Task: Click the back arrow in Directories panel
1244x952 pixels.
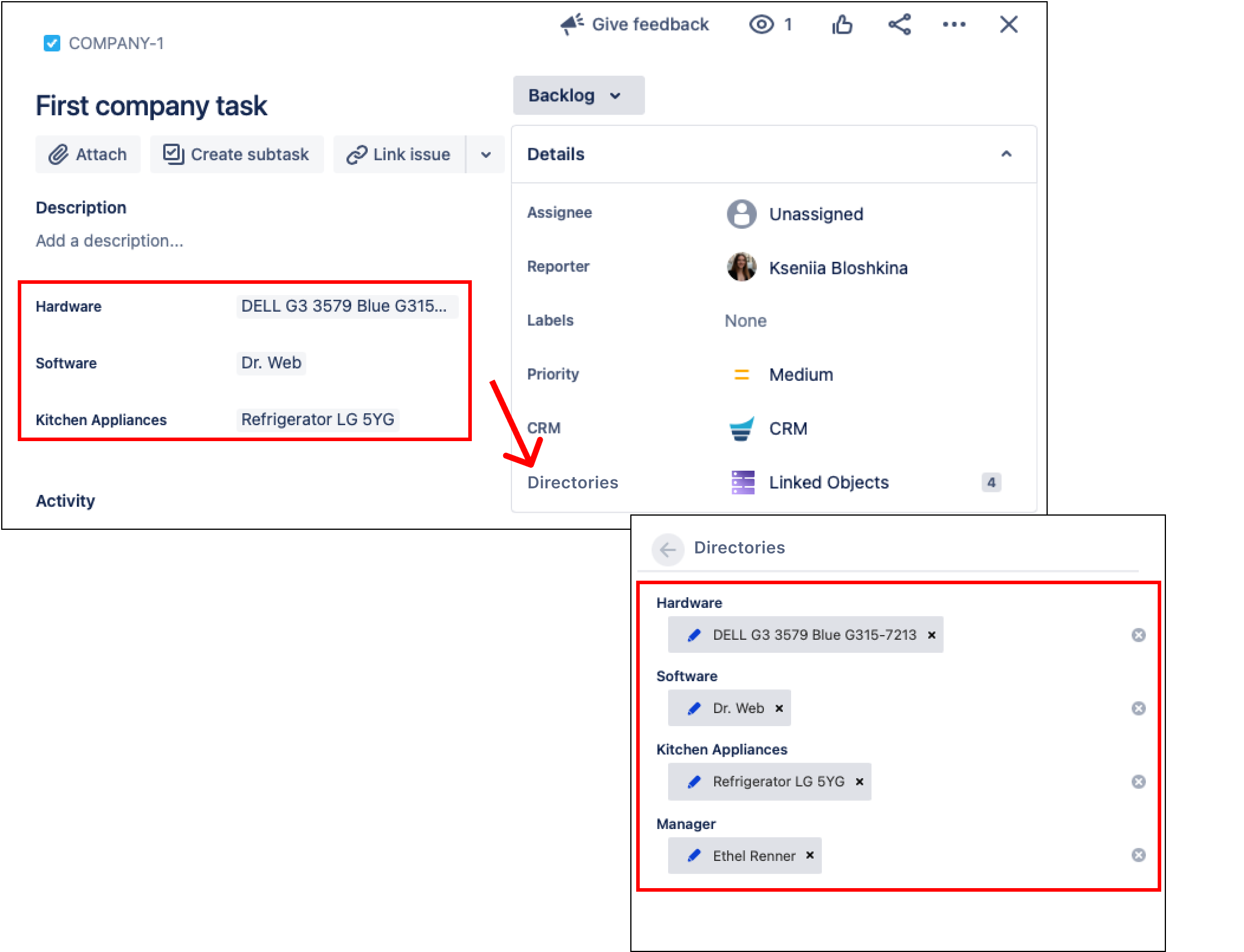Action: click(668, 549)
